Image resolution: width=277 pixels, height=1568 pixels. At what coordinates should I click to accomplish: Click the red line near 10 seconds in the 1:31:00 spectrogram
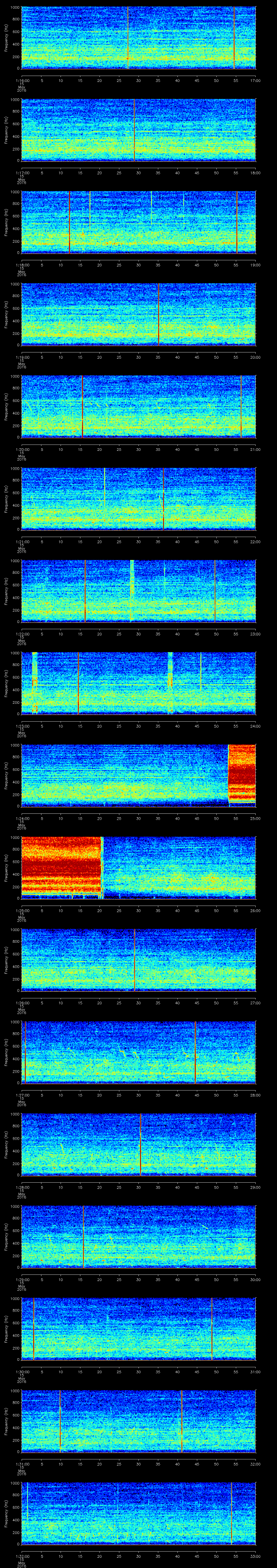coord(60,1421)
